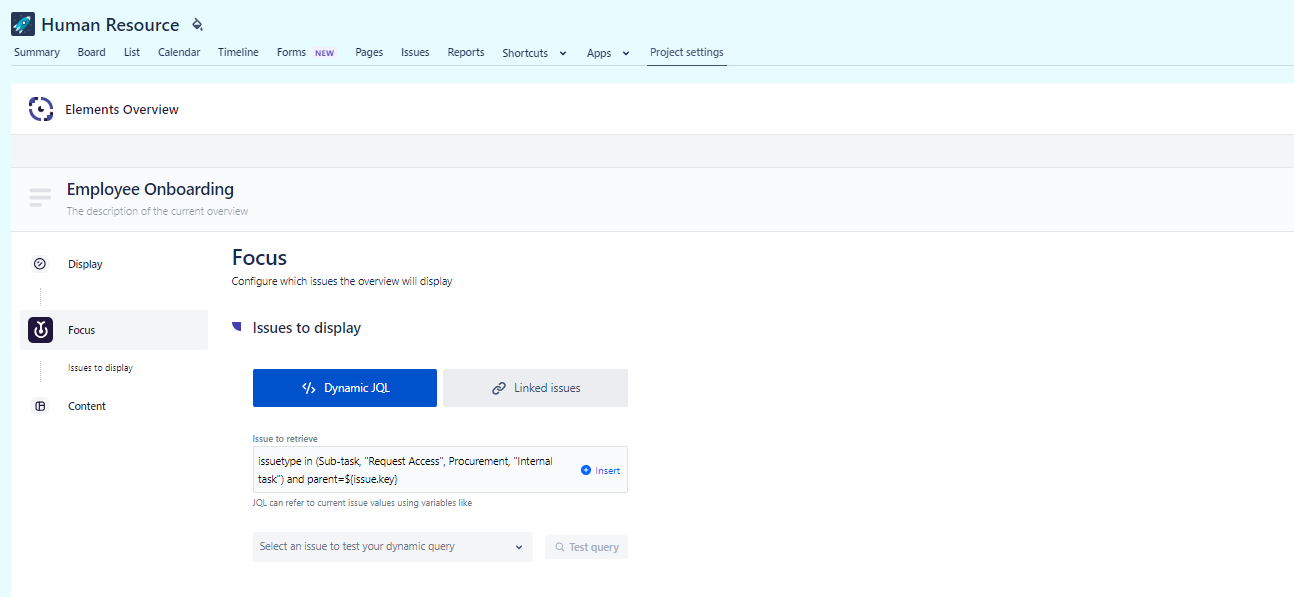
Task: Click the Content step icon in sidebar
Action: pyautogui.click(x=40, y=406)
